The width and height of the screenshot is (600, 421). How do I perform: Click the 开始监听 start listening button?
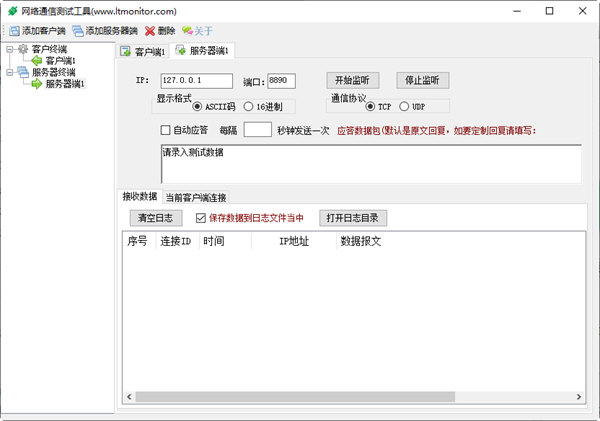click(x=353, y=80)
